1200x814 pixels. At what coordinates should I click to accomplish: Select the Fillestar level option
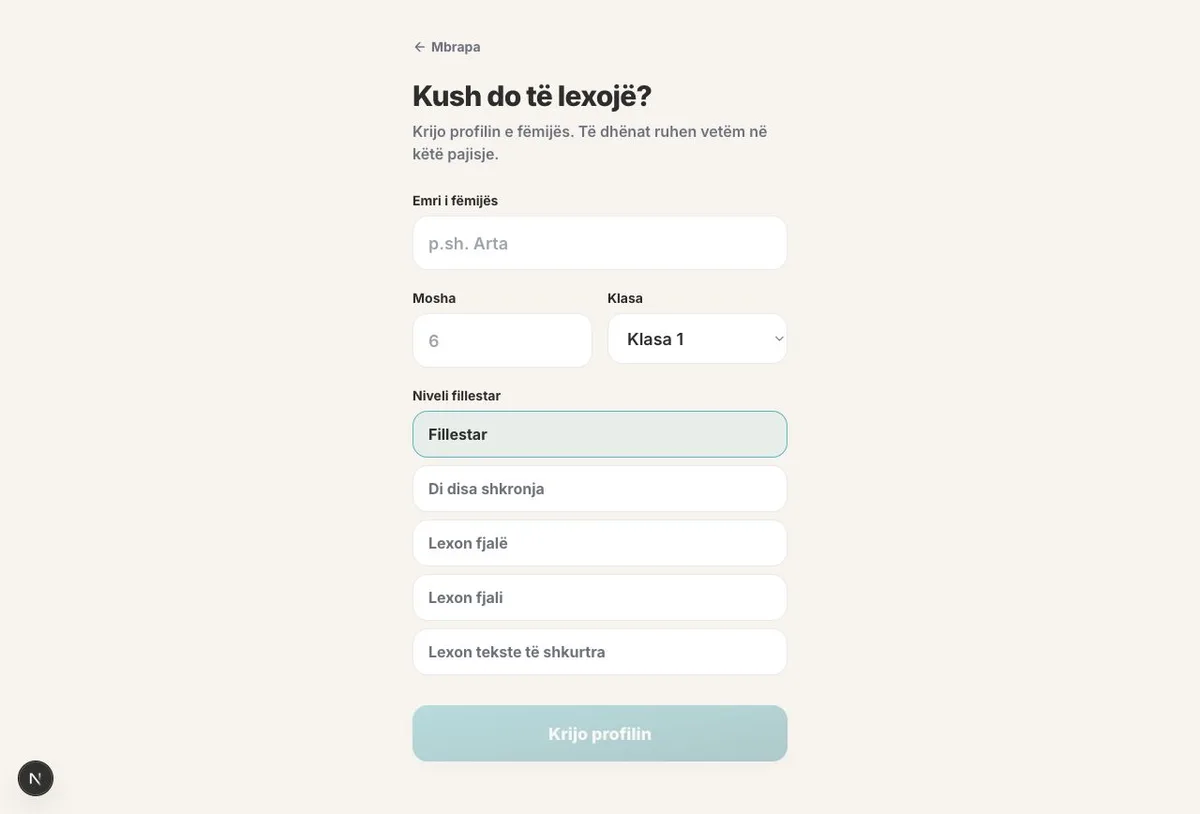click(600, 434)
